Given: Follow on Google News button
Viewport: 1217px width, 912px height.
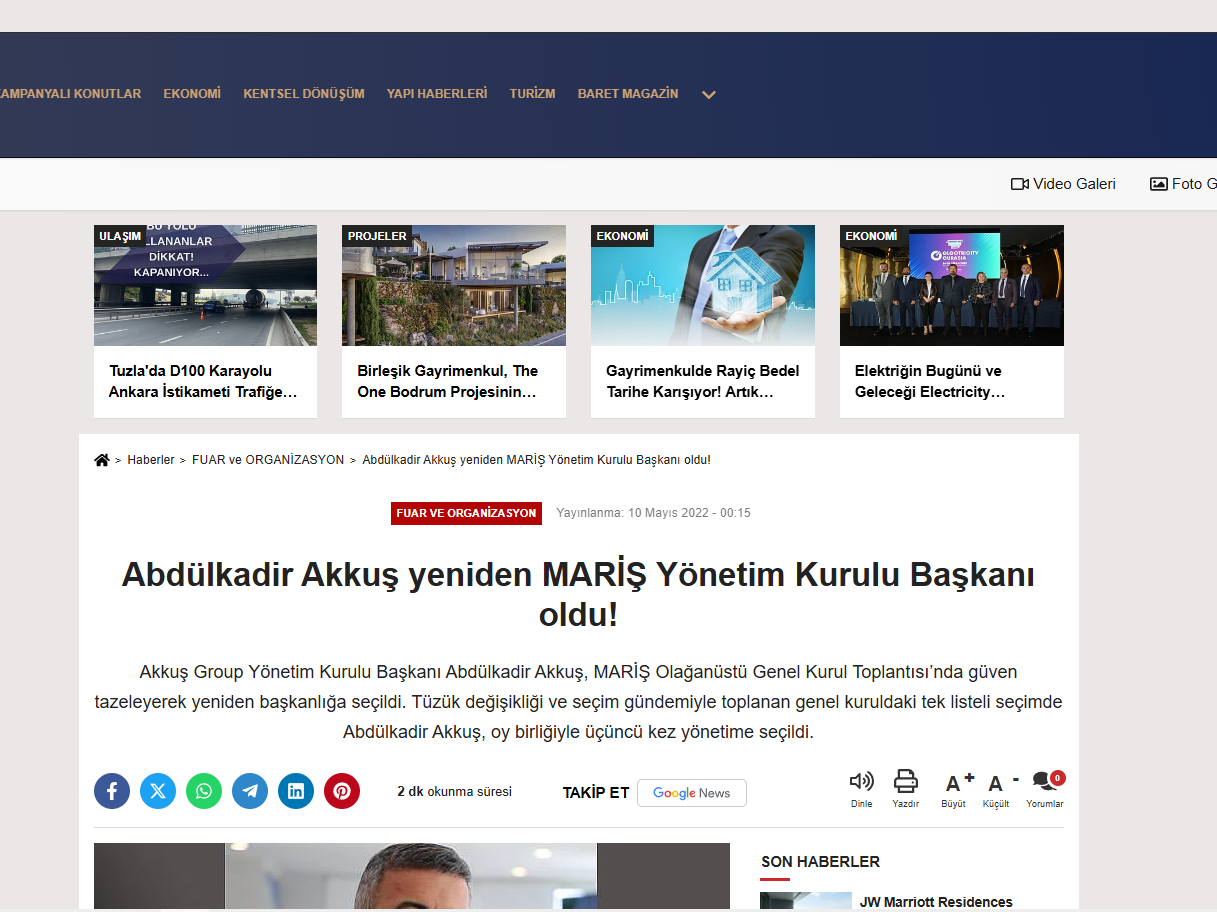Looking at the screenshot, I should 691,793.
